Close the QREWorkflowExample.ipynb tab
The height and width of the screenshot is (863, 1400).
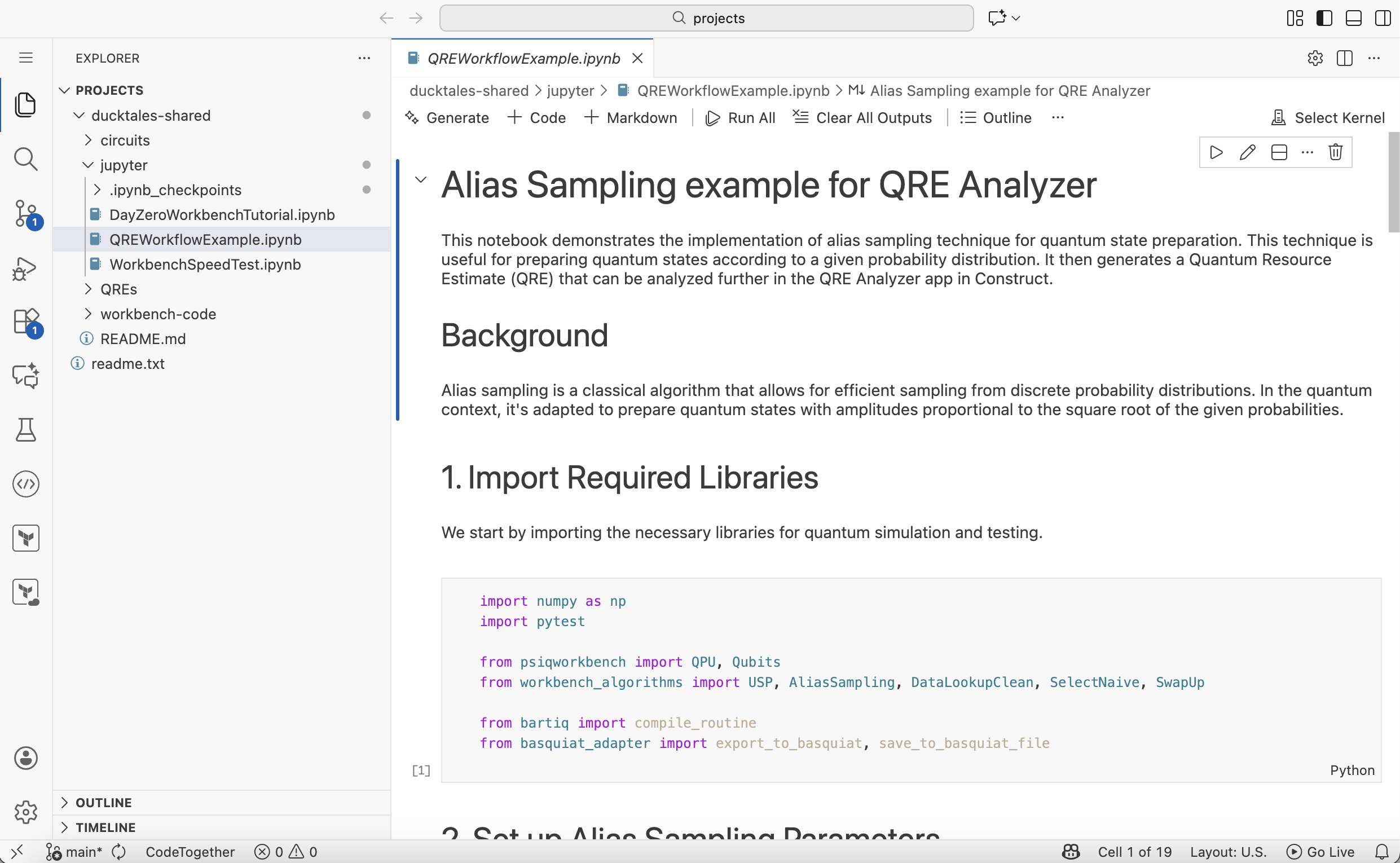(x=637, y=58)
